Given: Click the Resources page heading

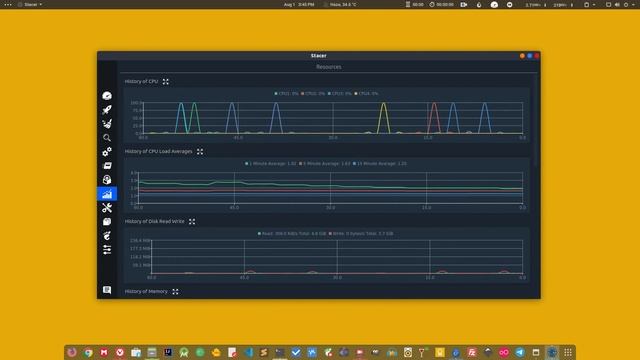Looking at the screenshot, I should pos(329,67).
